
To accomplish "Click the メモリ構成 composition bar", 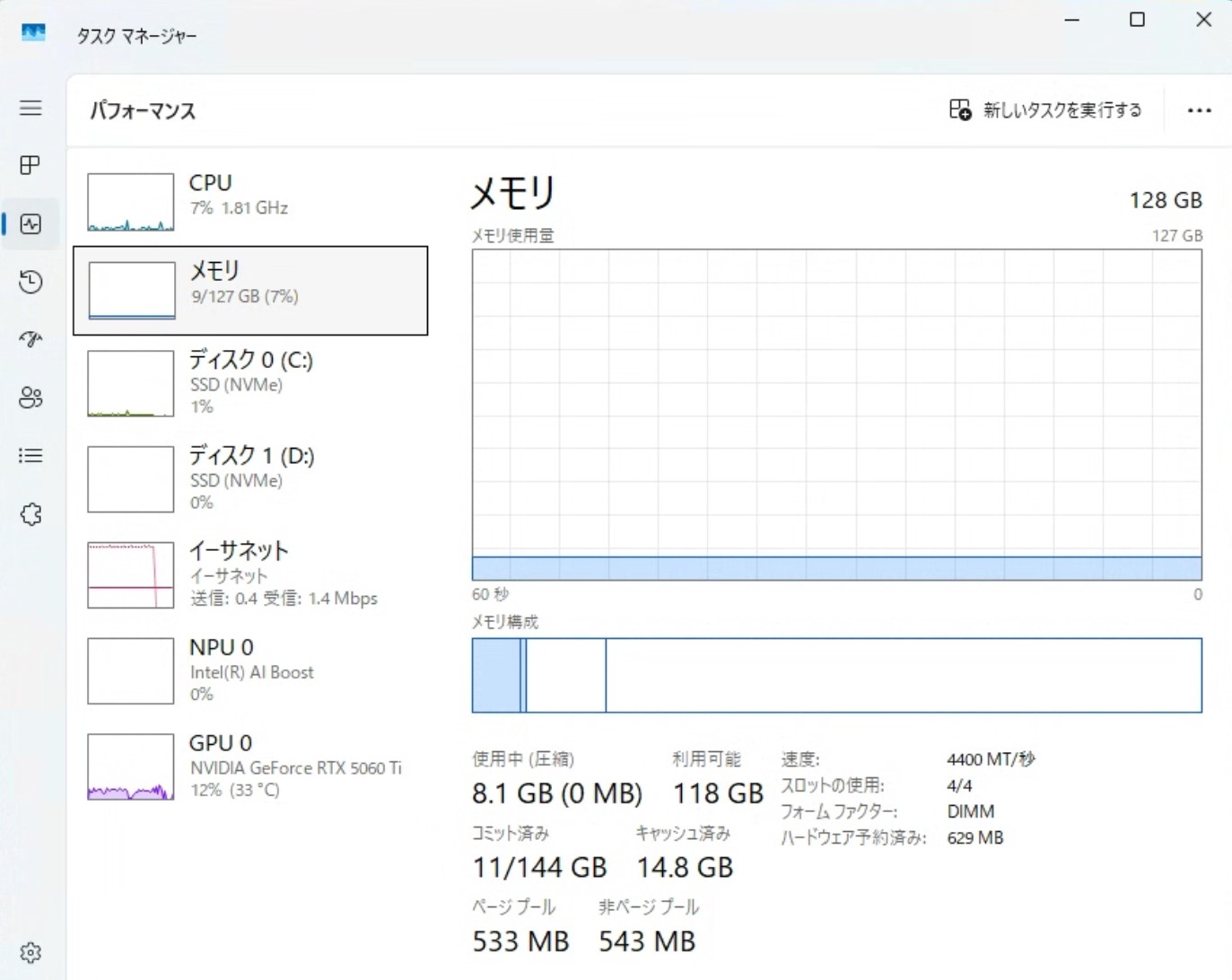I will (834, 675).
